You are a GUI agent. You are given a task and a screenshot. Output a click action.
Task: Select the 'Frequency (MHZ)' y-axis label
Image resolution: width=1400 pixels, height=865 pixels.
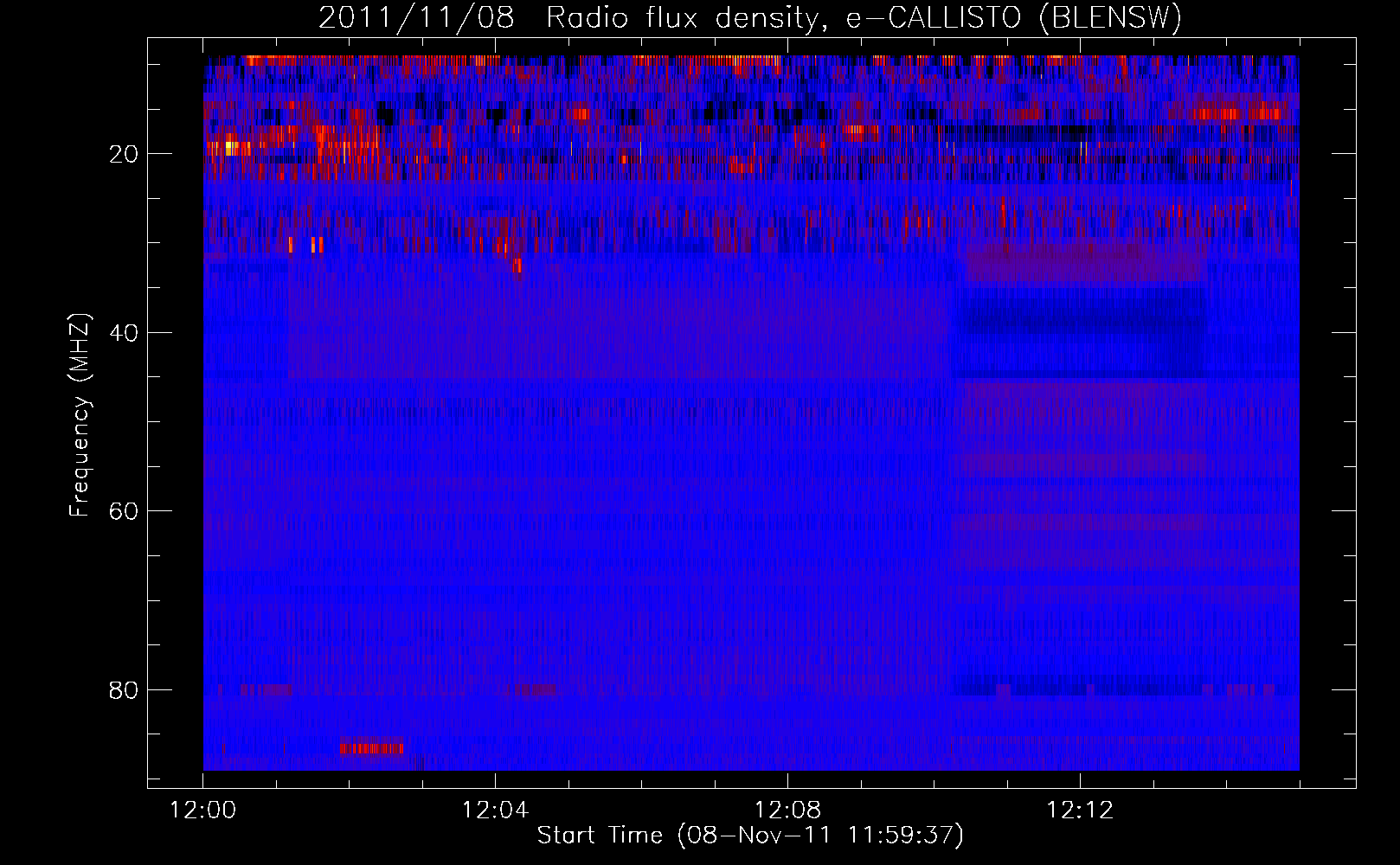coord(80,415)
